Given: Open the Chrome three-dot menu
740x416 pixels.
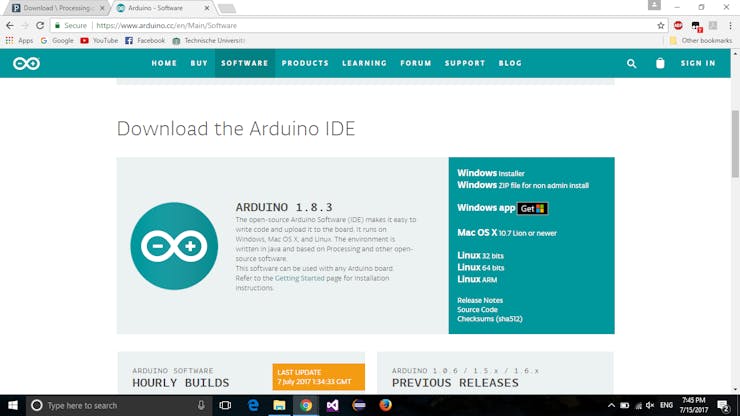Looking at the screenshot, I should (730, 25).
